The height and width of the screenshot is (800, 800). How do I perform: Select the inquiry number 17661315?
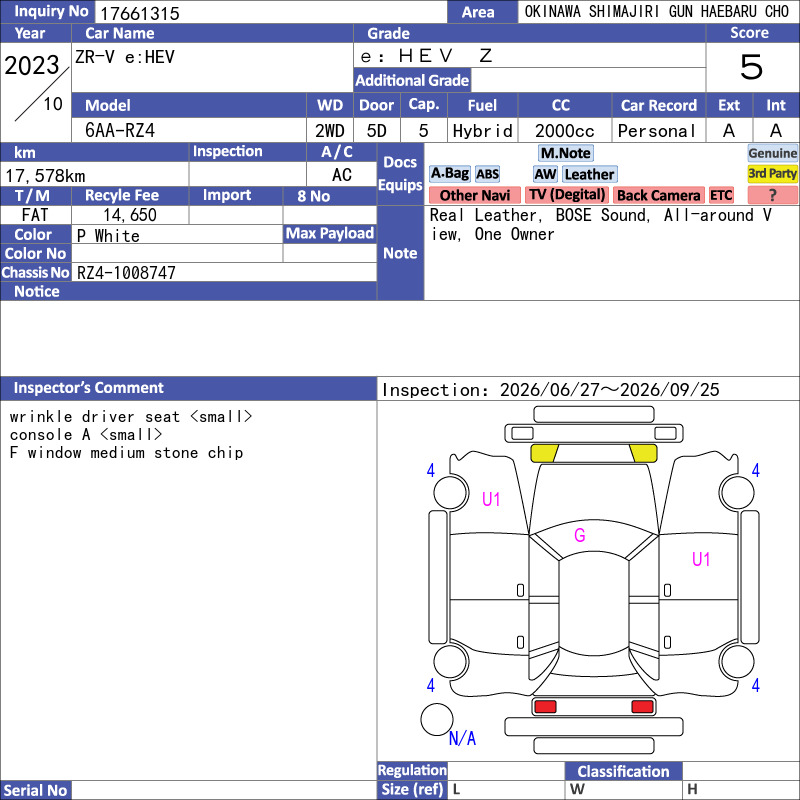click(x=140, y=13)
